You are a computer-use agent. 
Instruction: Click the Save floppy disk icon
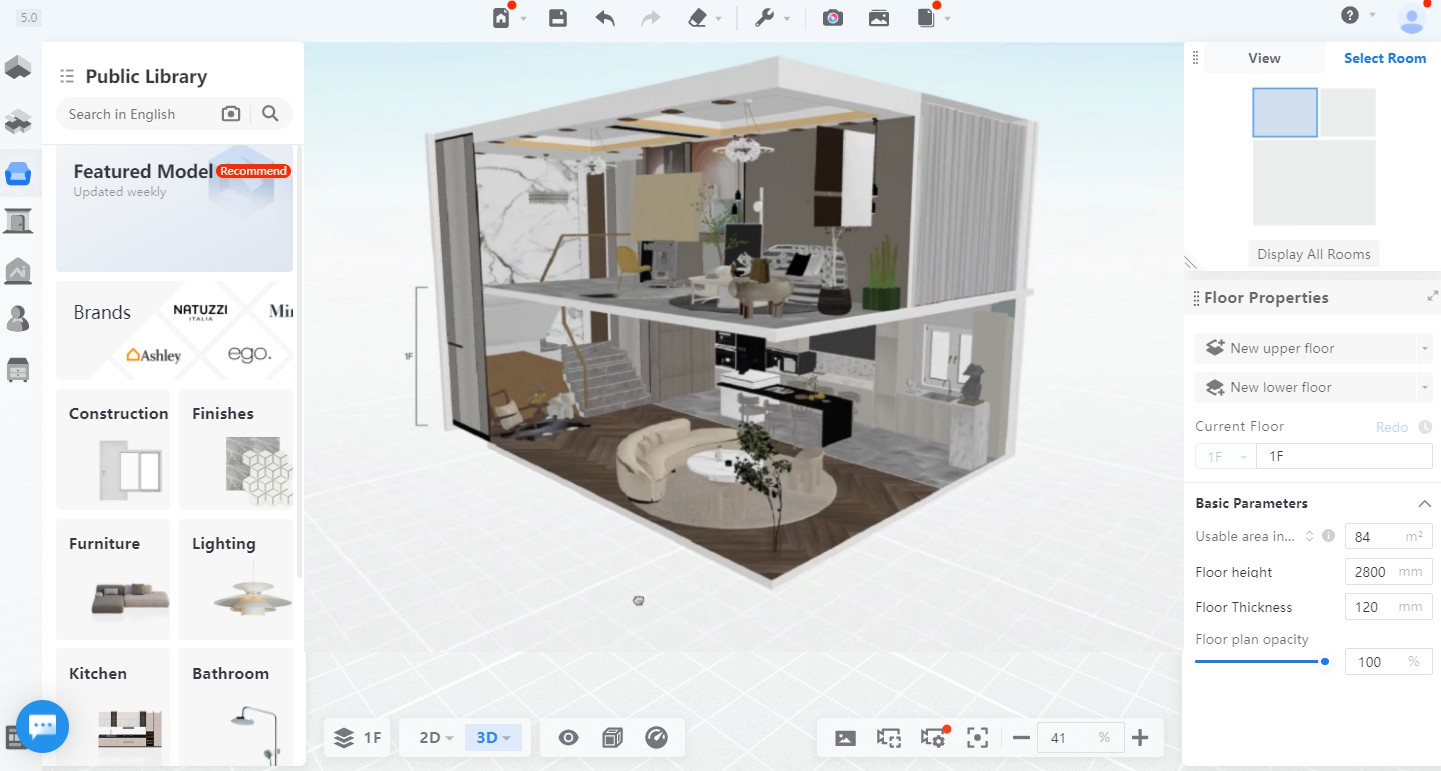558,18
